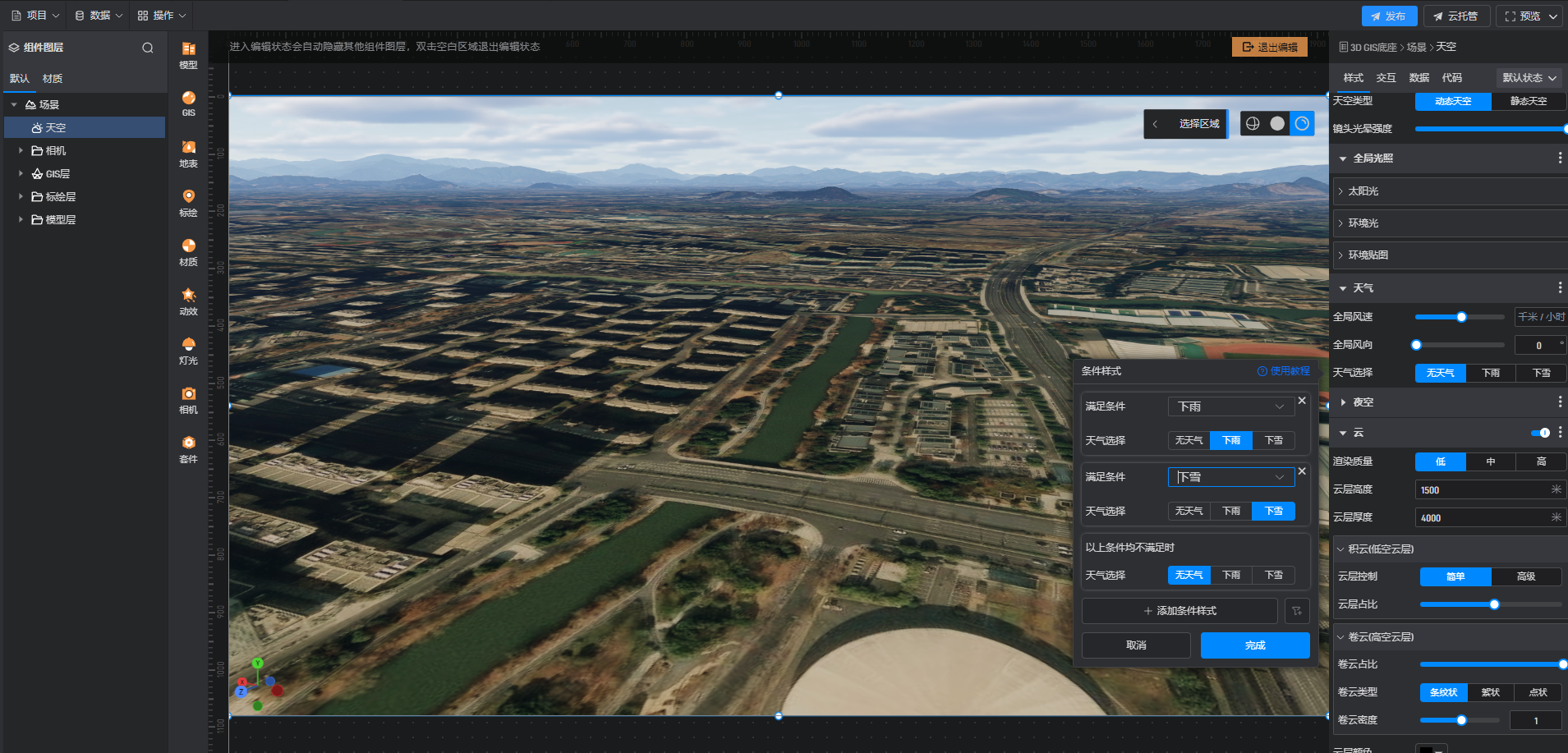Click 添加条件样式 button
Image resolution: width=1568 pixels, height=753 pixels.
1179,611
